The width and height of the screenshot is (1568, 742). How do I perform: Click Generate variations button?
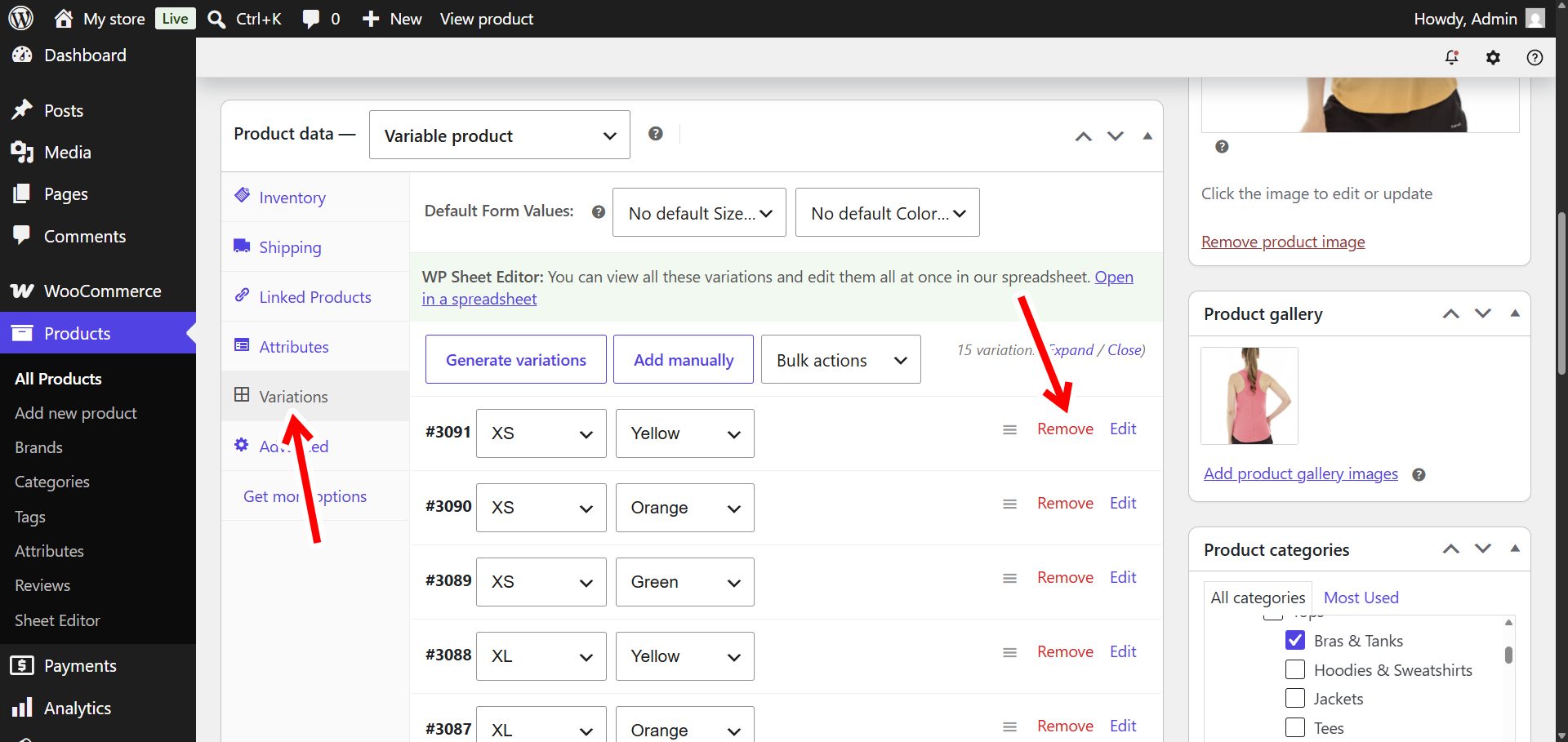point(516,359)
